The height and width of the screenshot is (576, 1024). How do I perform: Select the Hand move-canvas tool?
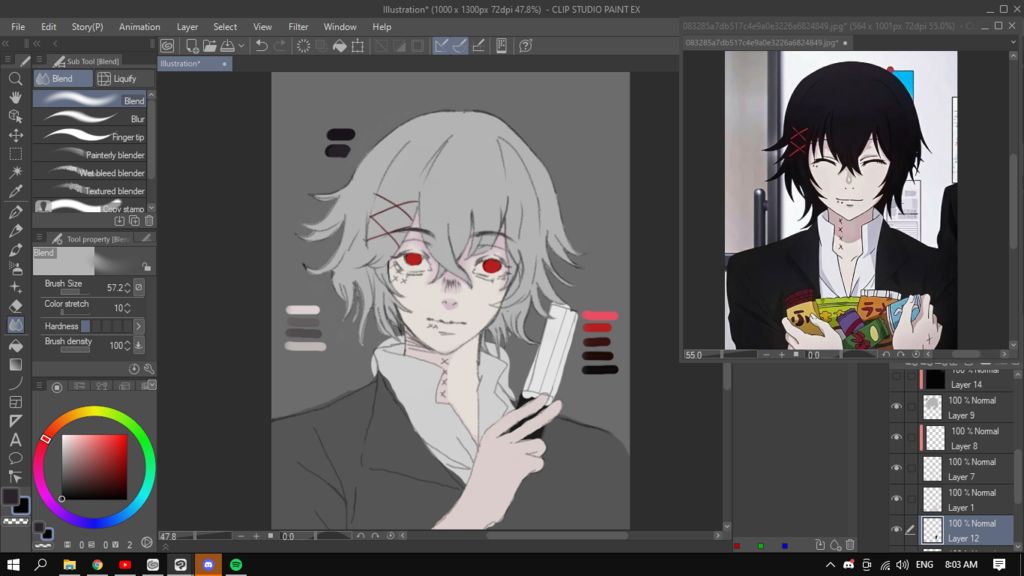(x=16, y=97)
